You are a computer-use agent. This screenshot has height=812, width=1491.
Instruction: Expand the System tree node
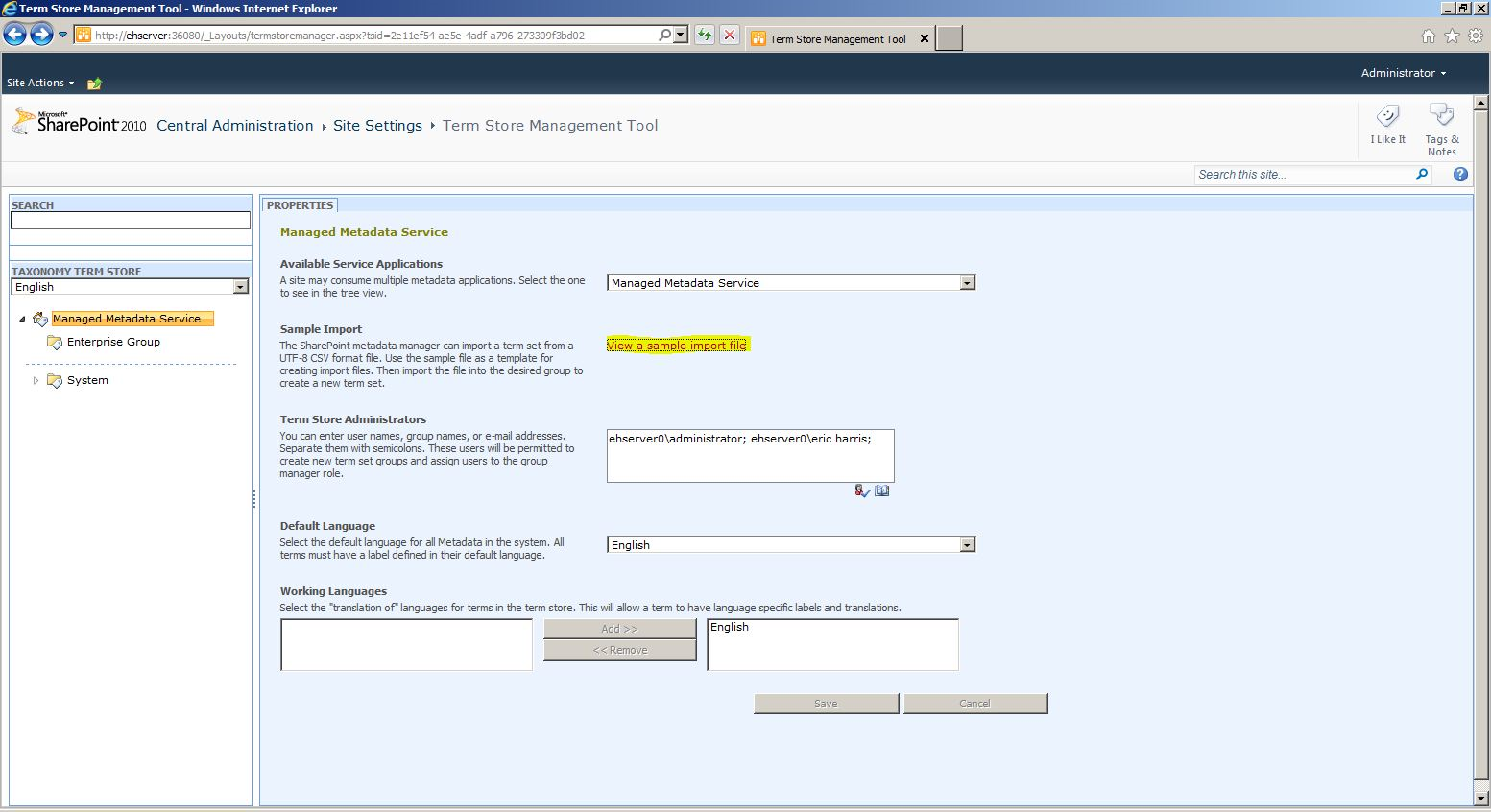pyautogui.click(x=36, y=381)
